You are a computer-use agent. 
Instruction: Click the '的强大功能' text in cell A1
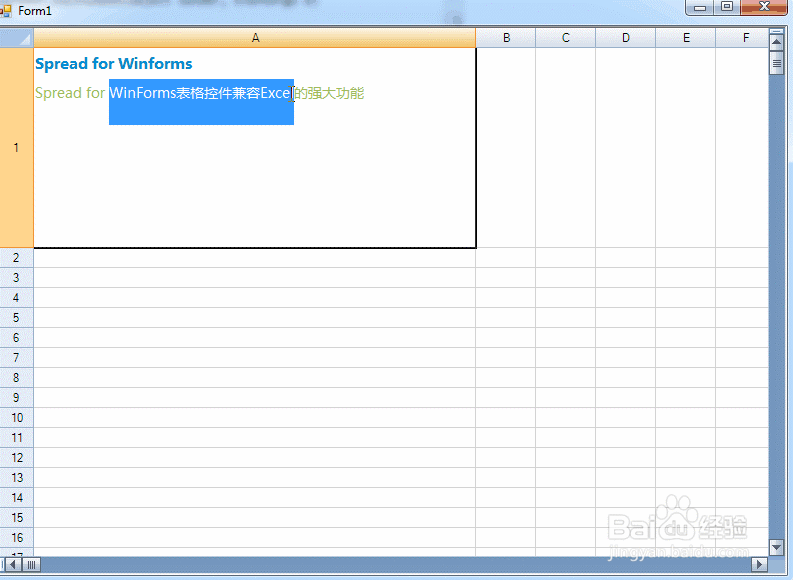click(329, 93)
